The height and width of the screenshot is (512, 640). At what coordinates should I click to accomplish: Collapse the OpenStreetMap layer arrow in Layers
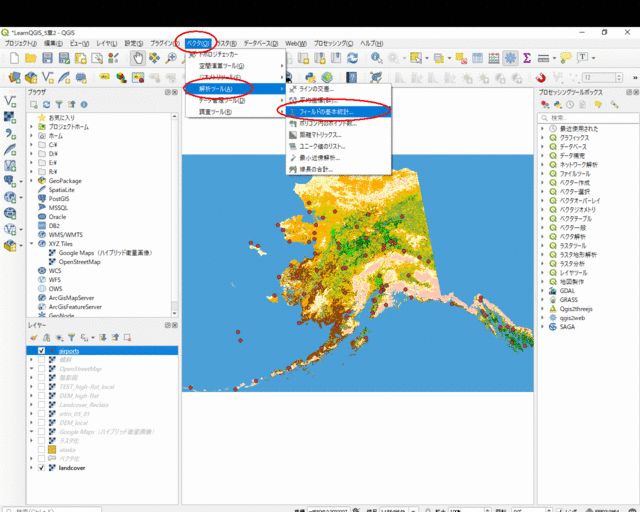click(x=31, y=369)
